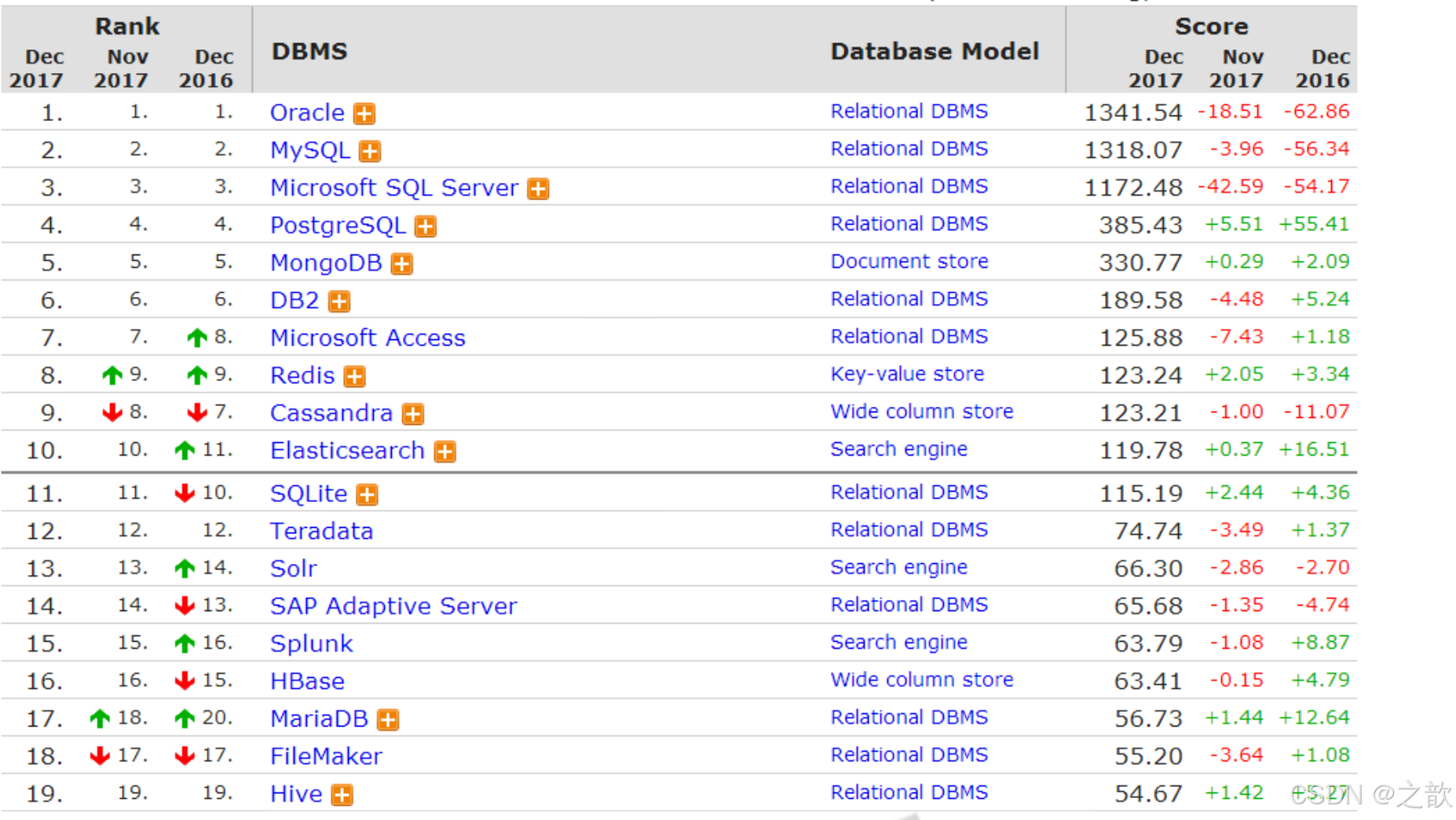Image resolution: width=1456 pixels, height=820 pixels.
Task: Click the score 1172.48 for SQL Server
Action: tap(1132, 189)
